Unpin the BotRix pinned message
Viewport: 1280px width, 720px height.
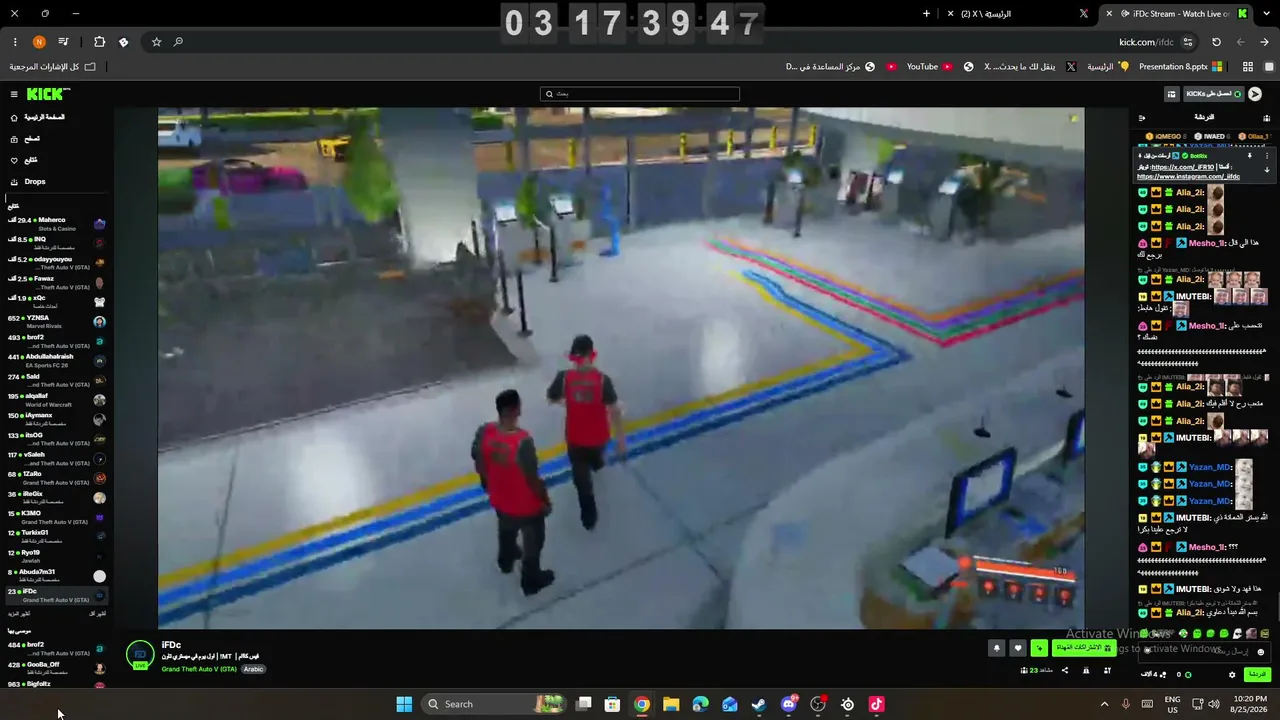(x=1249, y=156)
